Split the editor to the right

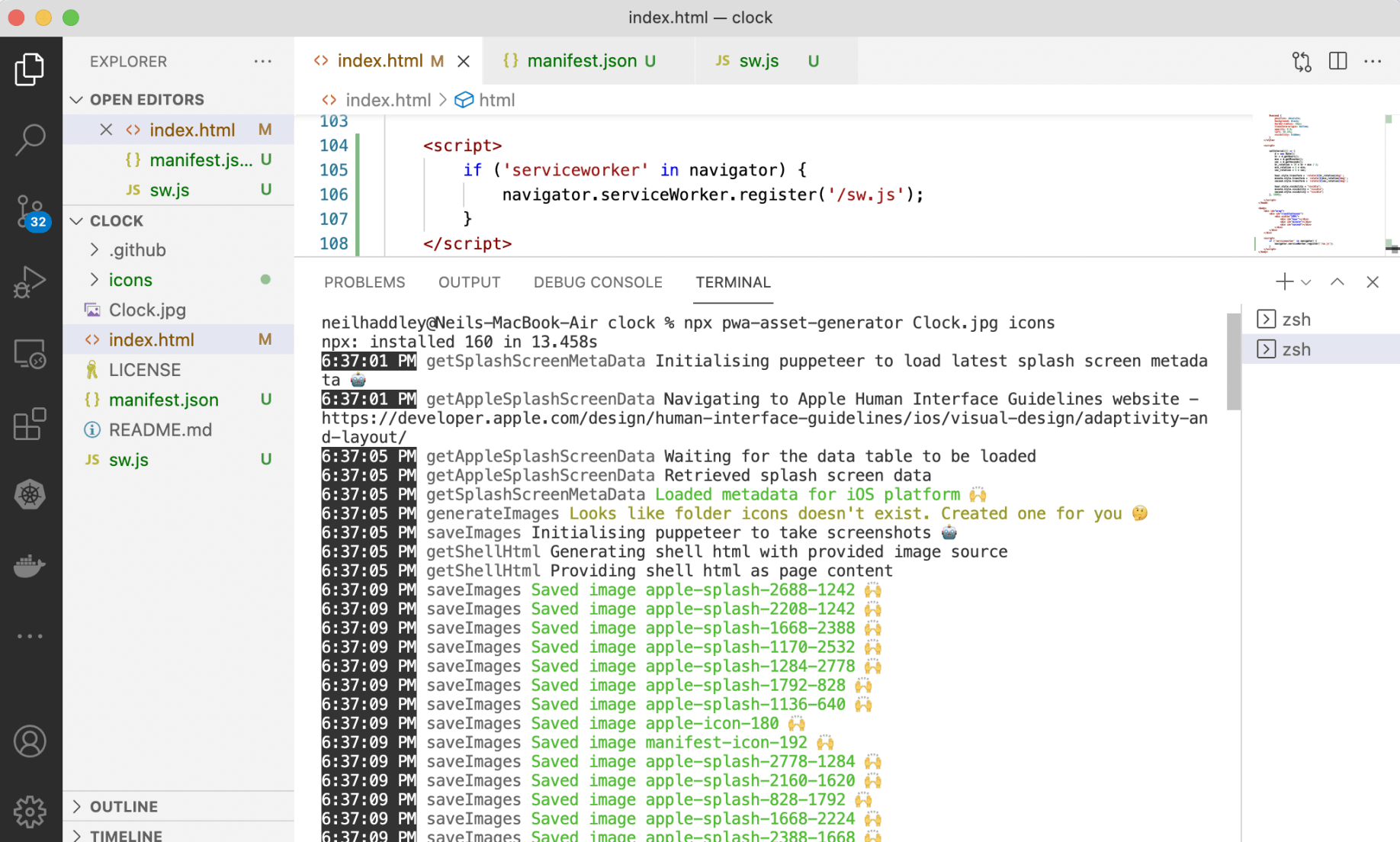tap(1337, 61)
